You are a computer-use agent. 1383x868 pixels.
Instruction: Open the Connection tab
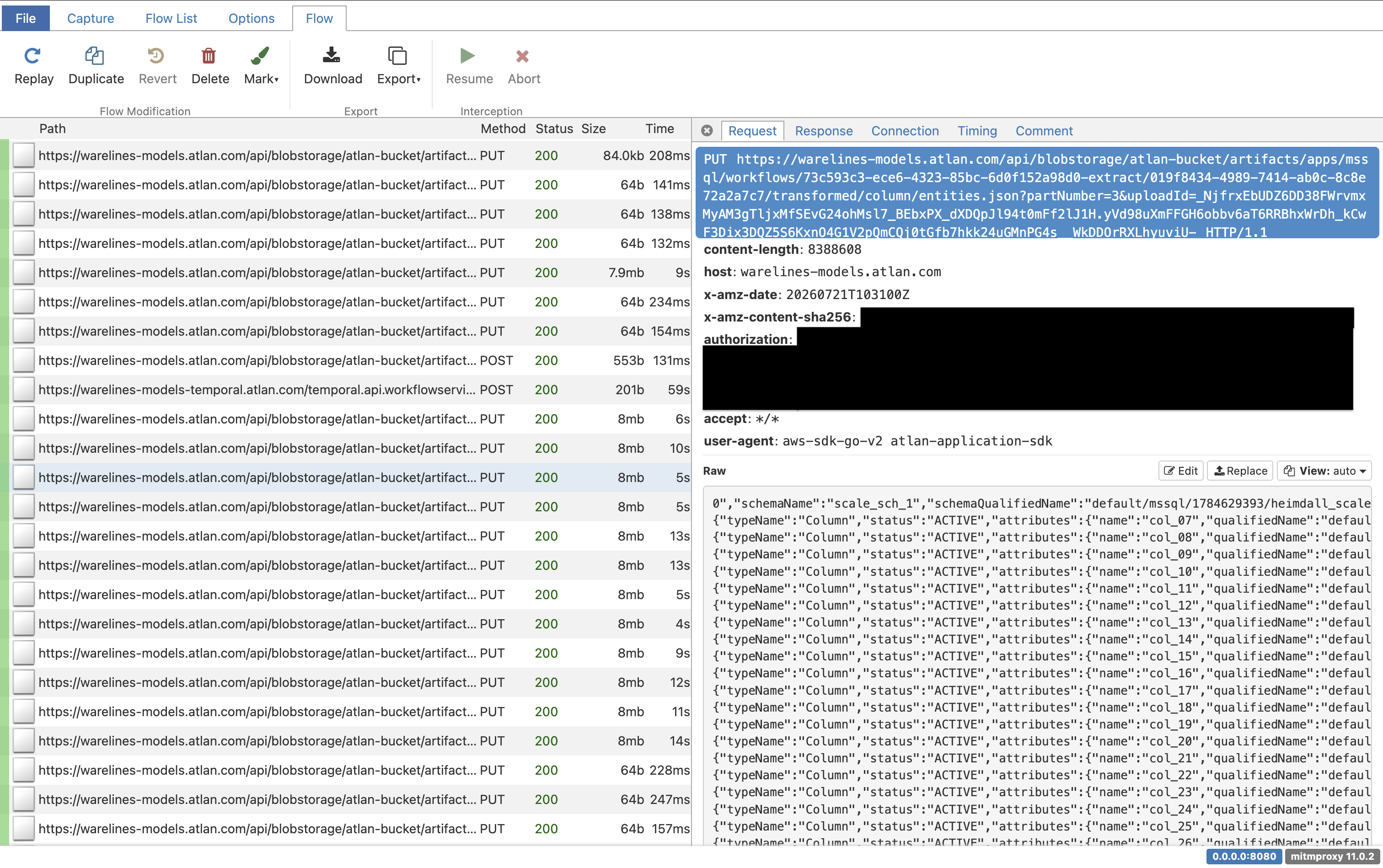[905, 131]
